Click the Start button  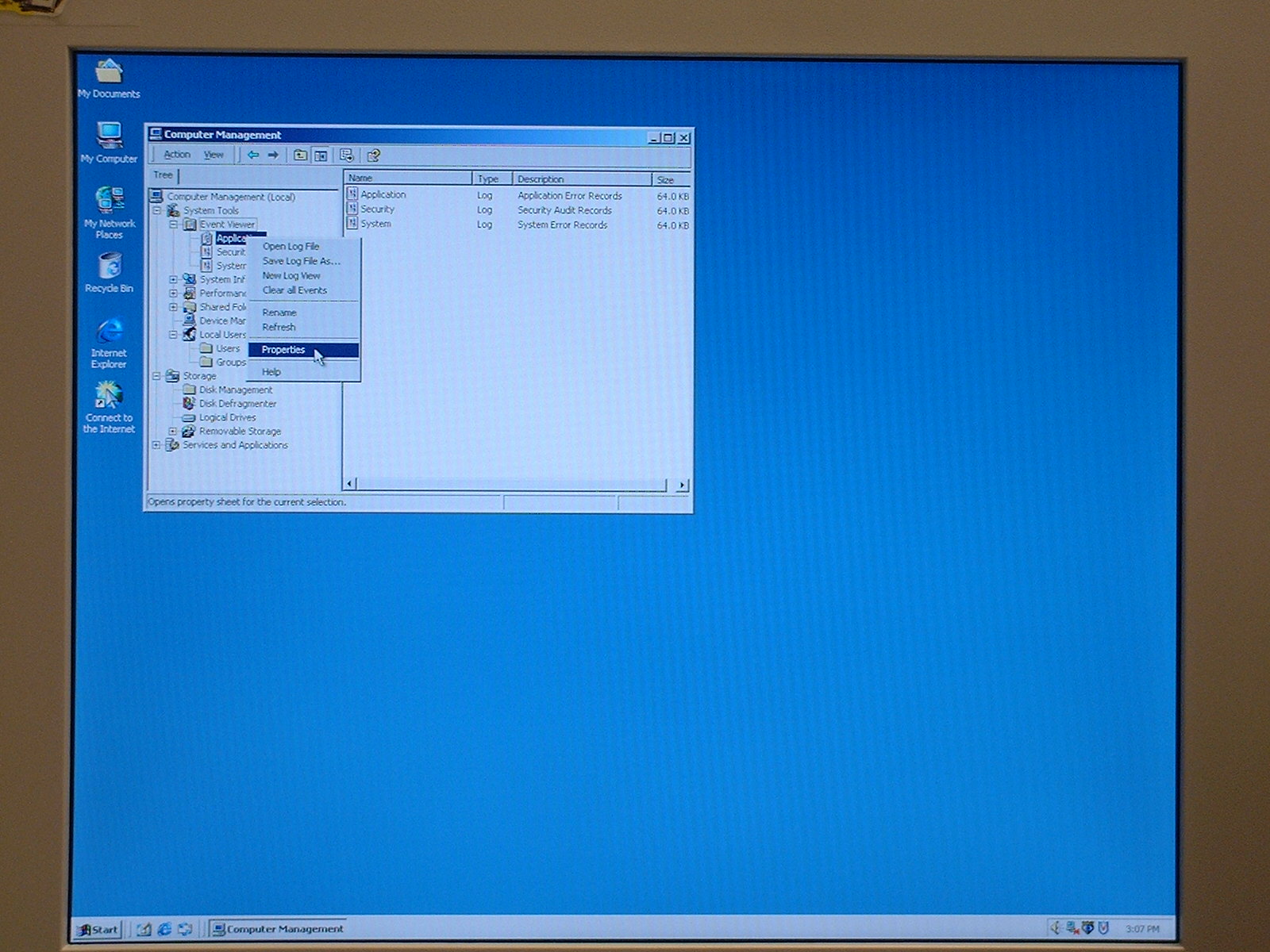(98, 929)
